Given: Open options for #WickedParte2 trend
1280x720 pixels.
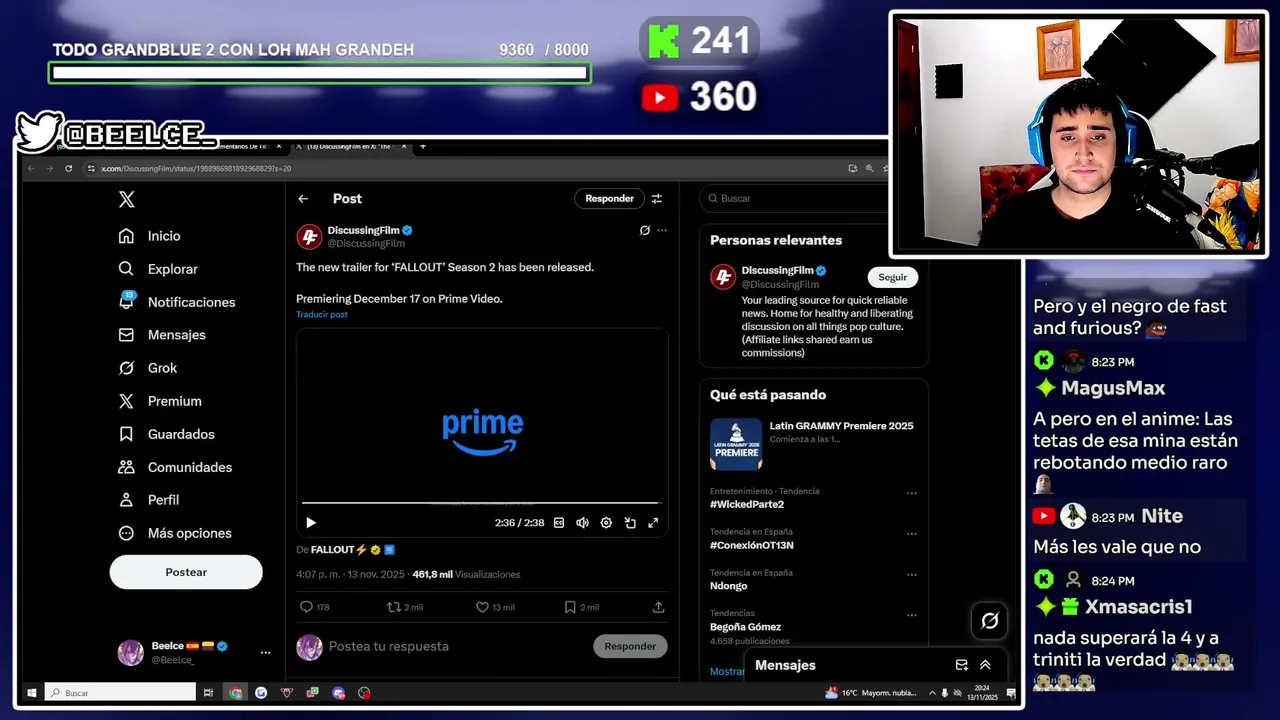Looking at the screenshot, I should [911, 493].
